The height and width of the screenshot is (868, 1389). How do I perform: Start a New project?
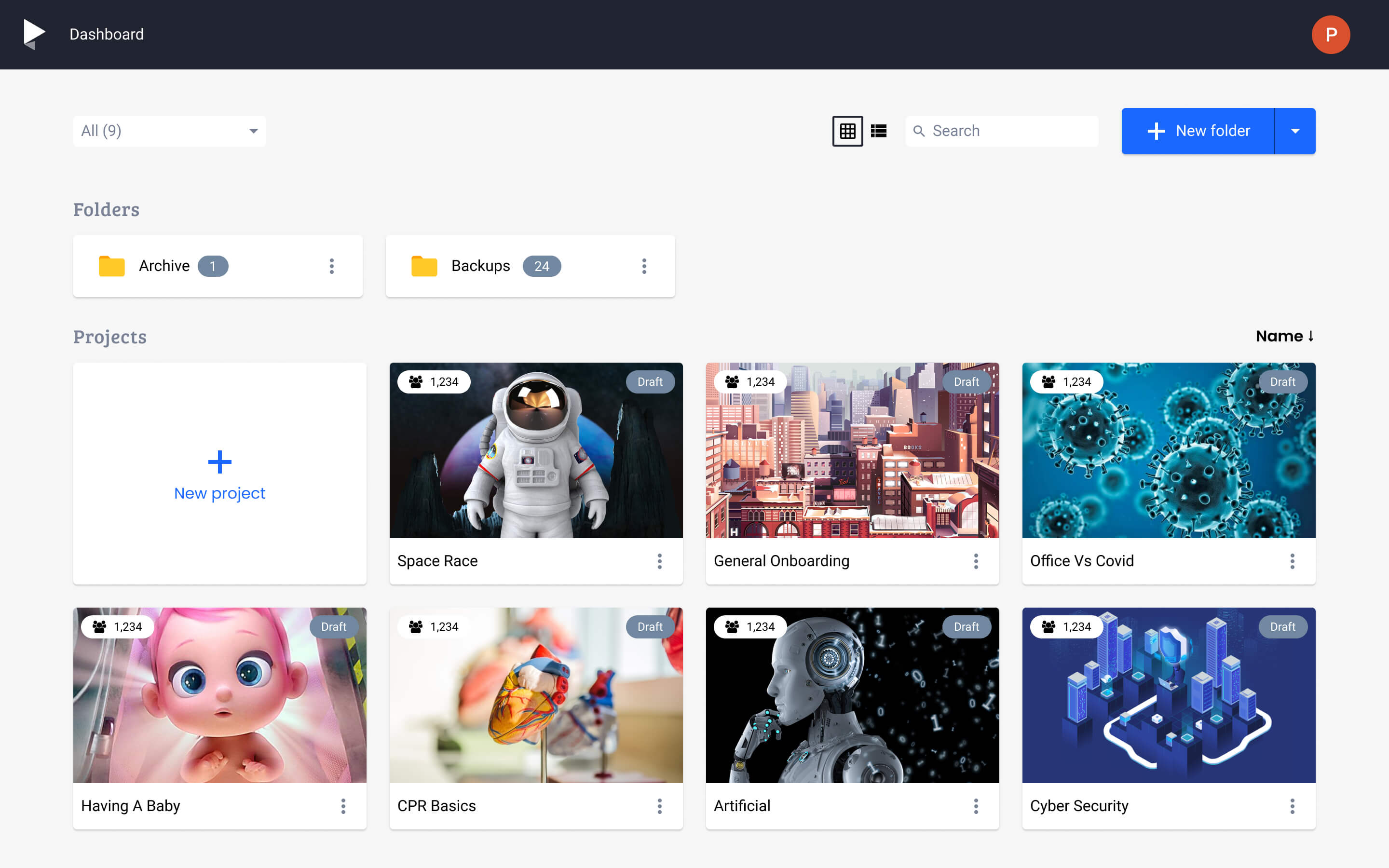[x=219, y=474]
